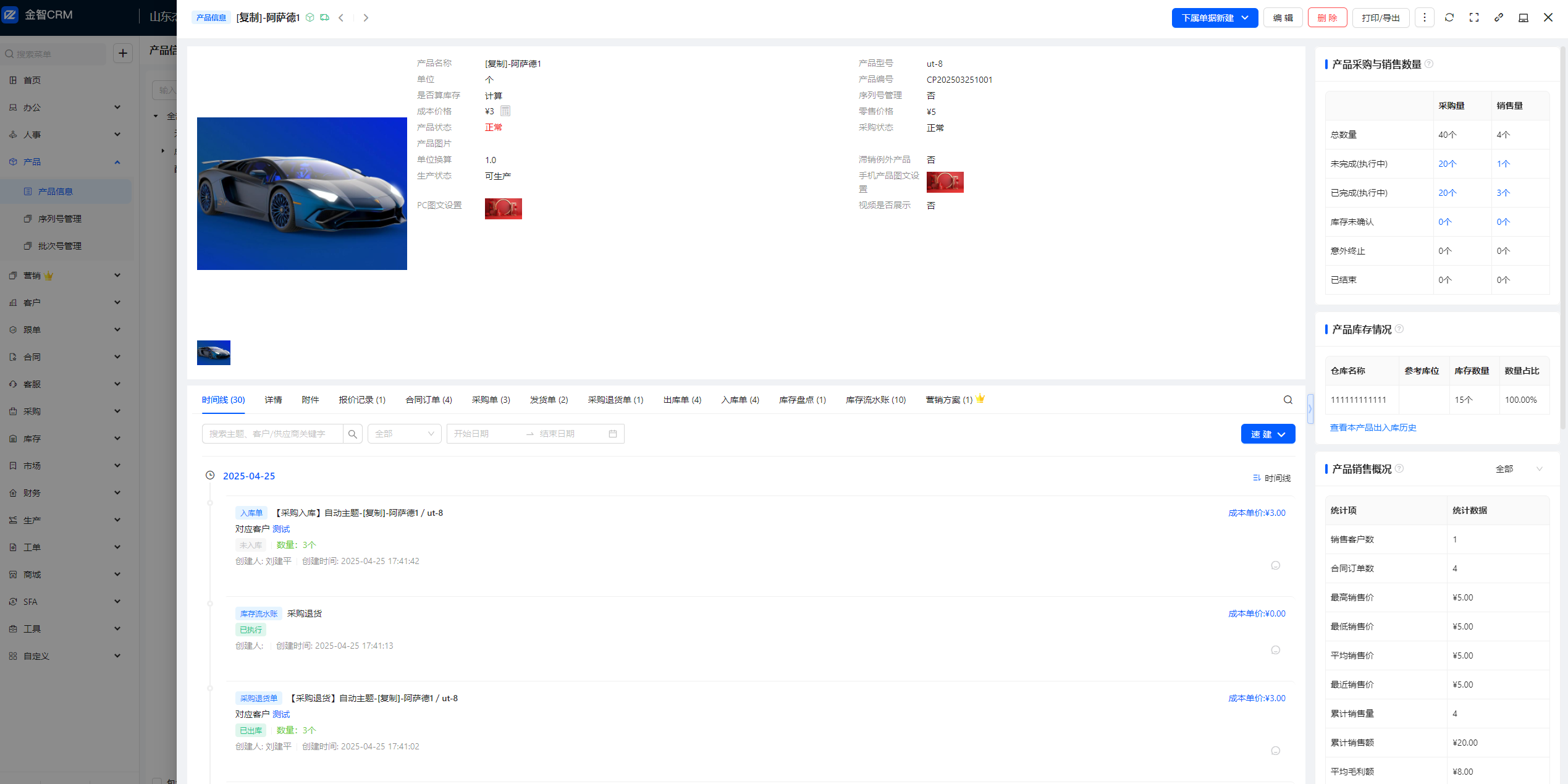Toggle fullscreen view icon
Image resolution: width=1568 pixels, height=784 pixels.
[1474, 17]
